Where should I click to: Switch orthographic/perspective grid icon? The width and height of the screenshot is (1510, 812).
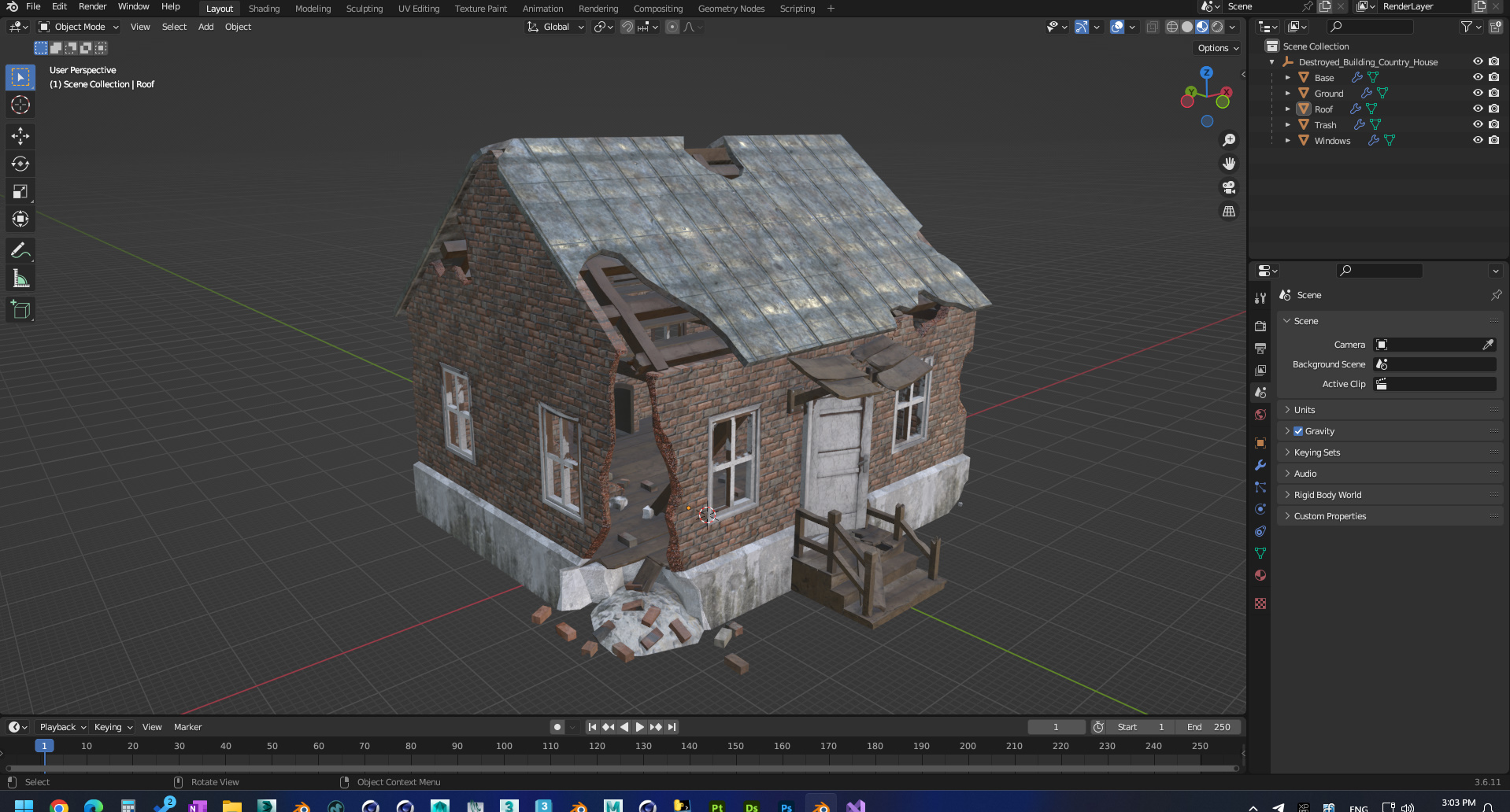[x=1229, y=211]
